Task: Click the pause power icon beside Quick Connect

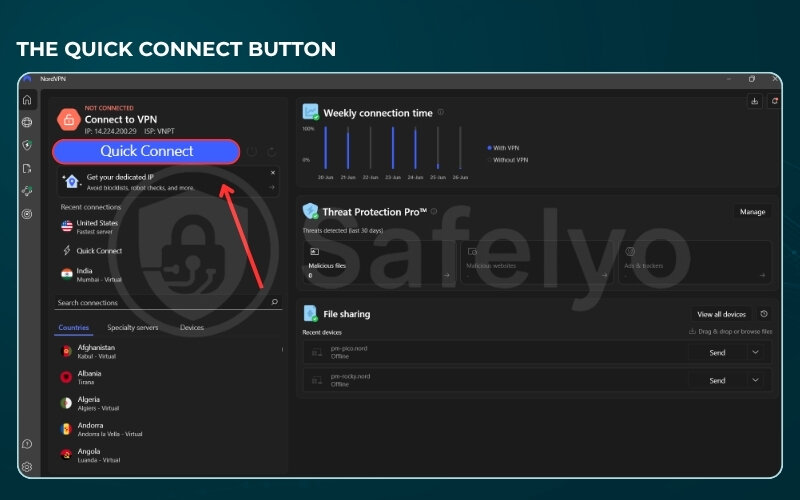Action: (252, 152)
